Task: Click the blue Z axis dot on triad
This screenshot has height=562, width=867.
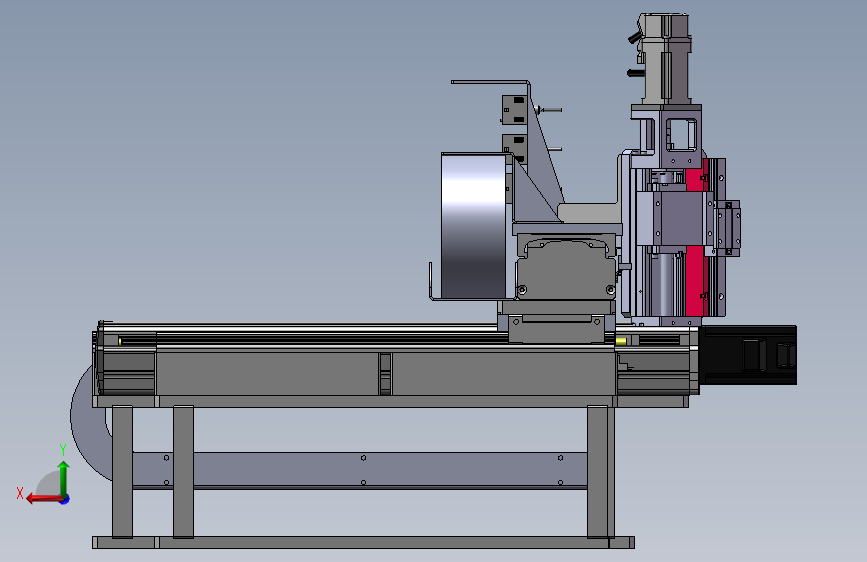Action: pos(65,499)
